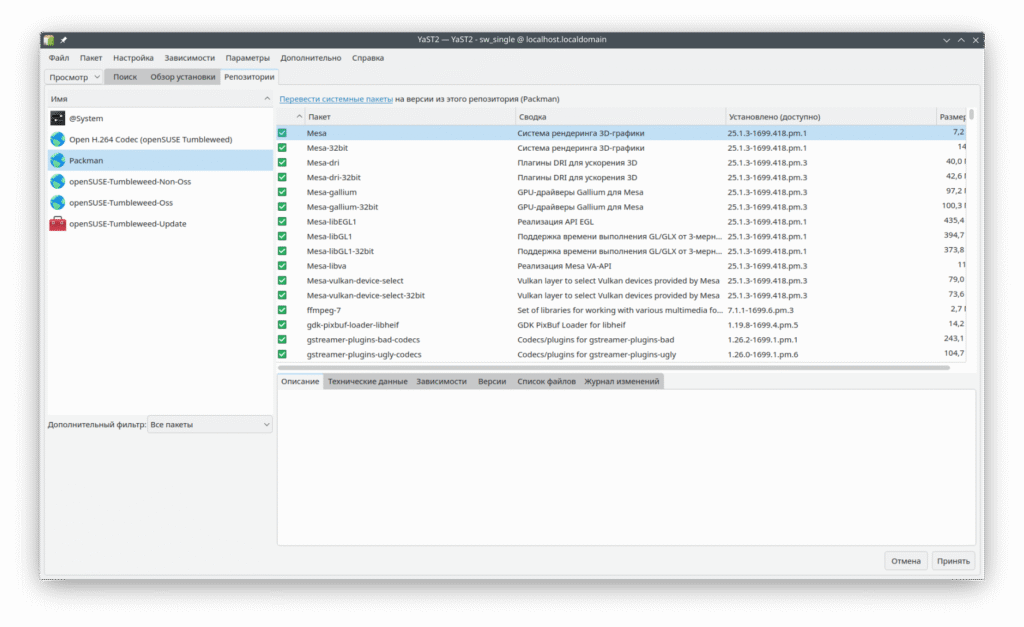Image resolution: width=1024 pixels, height=627 pixels.
Task: Sort by the Сводка column header
Action: [x=620, y=117]
